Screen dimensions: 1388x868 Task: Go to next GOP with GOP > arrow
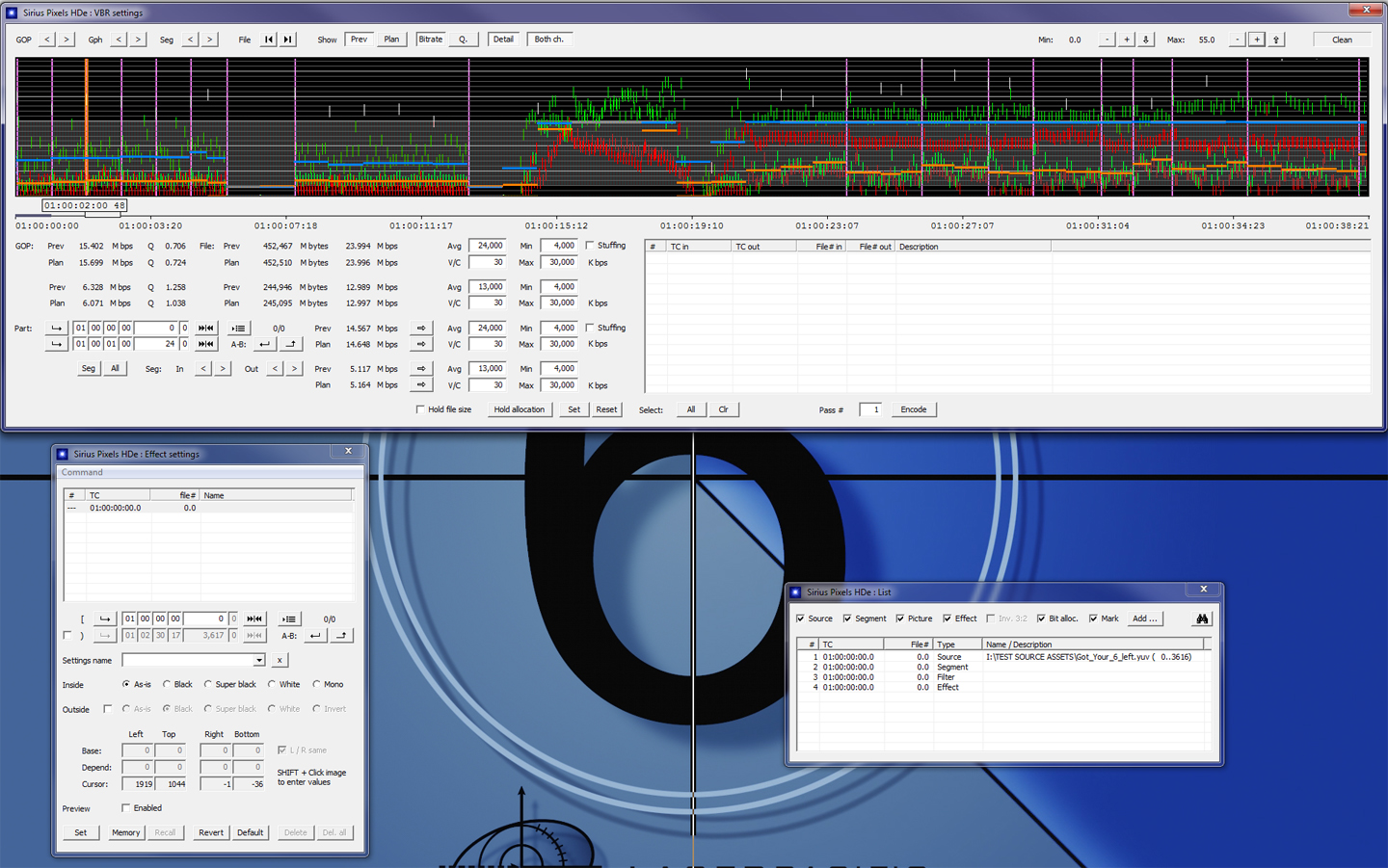click(x=66, y=39)
